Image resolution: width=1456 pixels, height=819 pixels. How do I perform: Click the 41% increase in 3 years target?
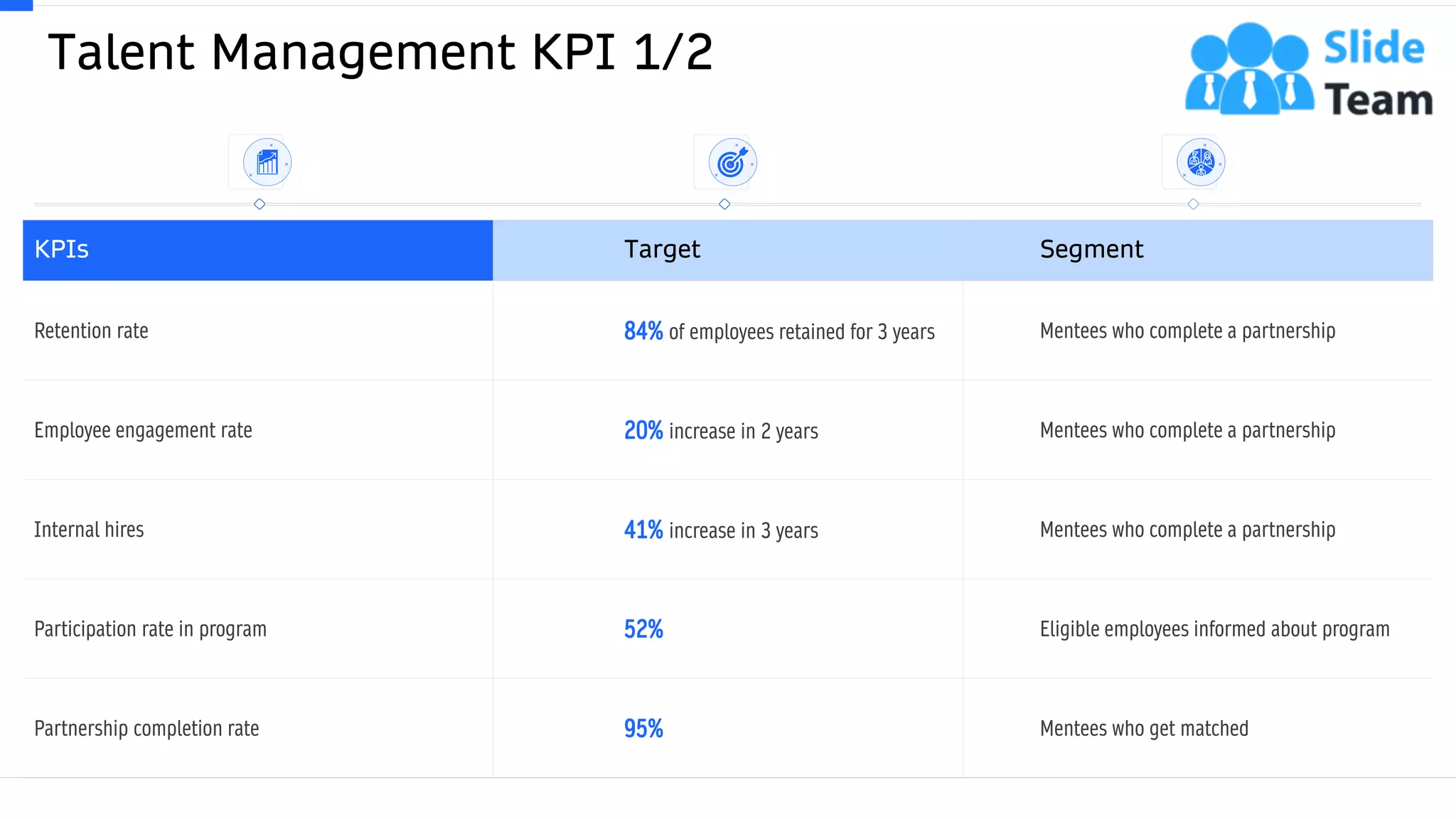(x=721, y=530)
